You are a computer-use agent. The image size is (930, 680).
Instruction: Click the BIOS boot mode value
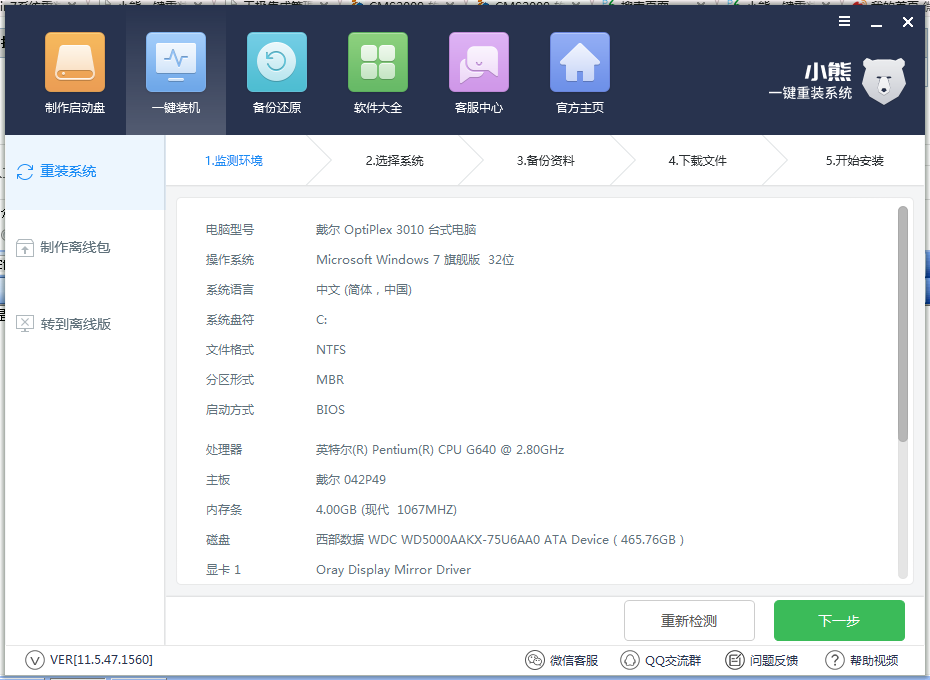330,410
